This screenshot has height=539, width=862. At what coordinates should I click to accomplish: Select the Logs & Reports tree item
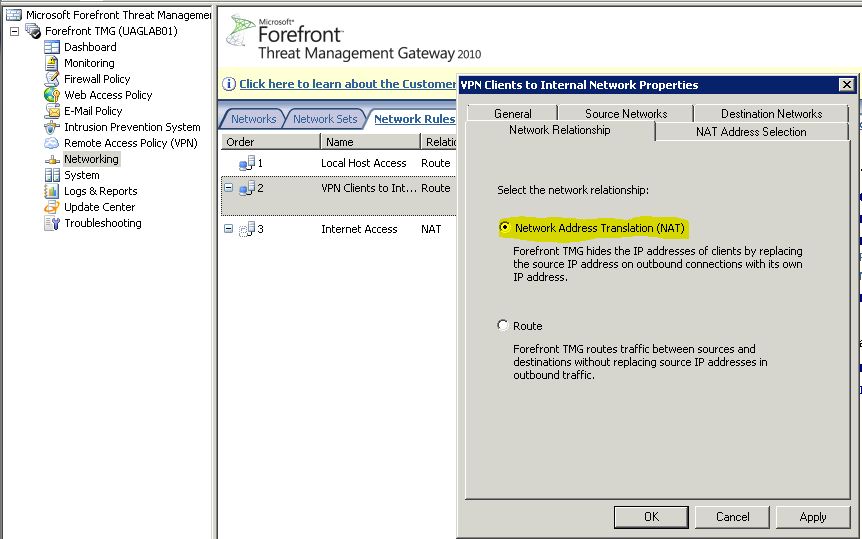101,191
